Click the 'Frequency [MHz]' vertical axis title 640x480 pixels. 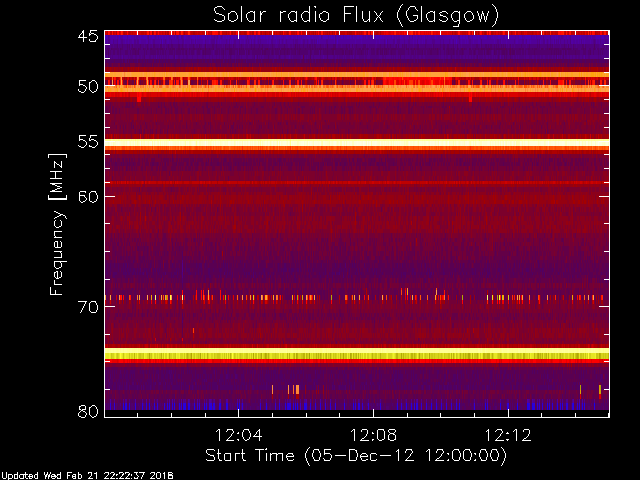click(57, 224)
